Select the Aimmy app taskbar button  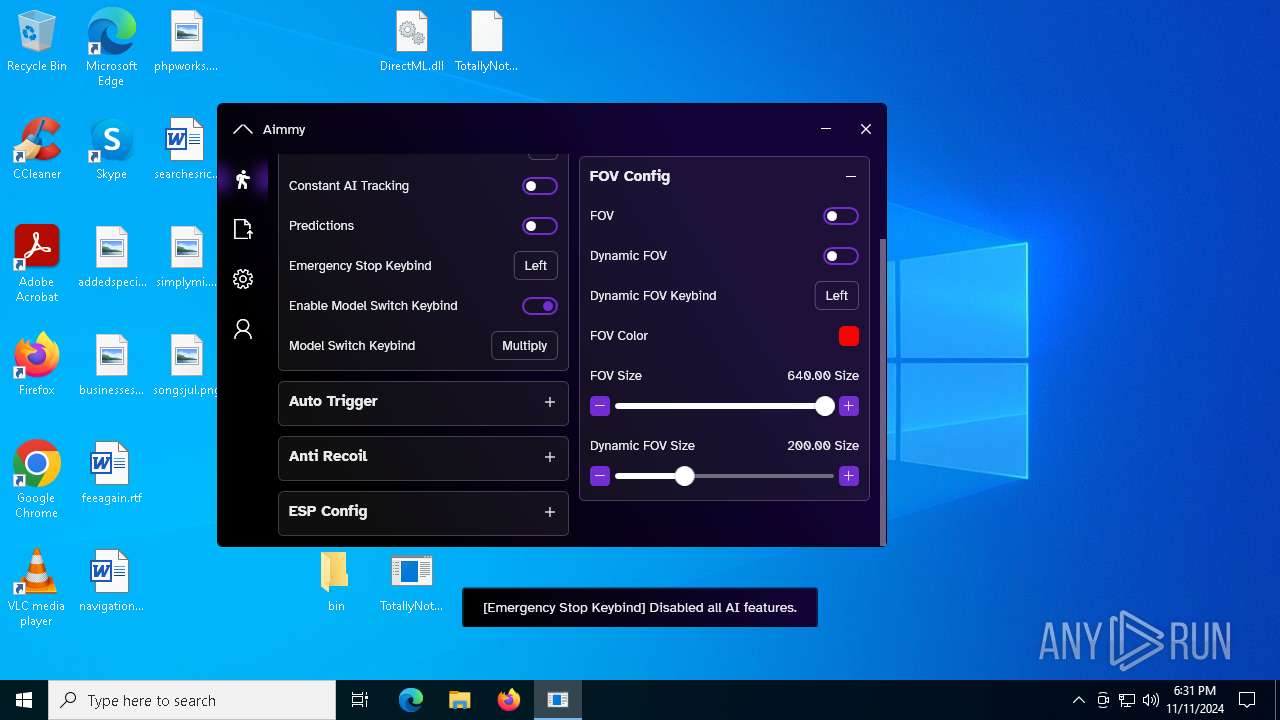tap(558, 700)
